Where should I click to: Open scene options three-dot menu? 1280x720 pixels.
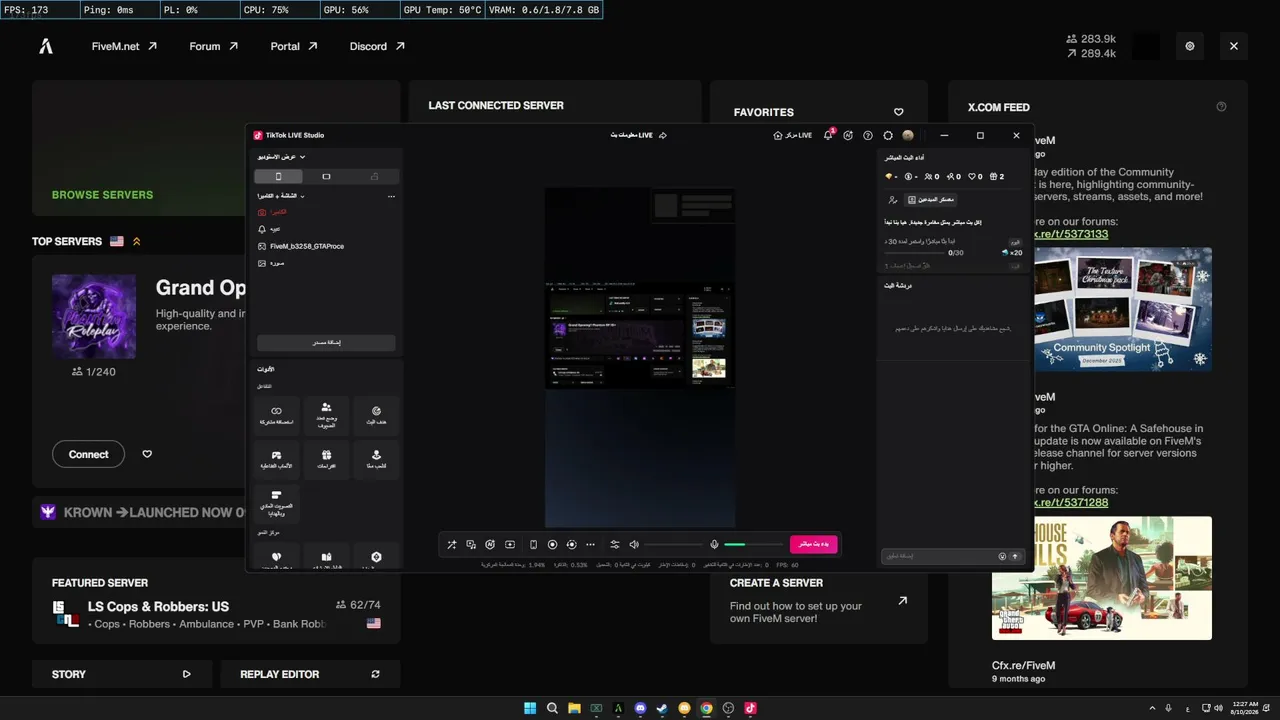tap(391, 196)
